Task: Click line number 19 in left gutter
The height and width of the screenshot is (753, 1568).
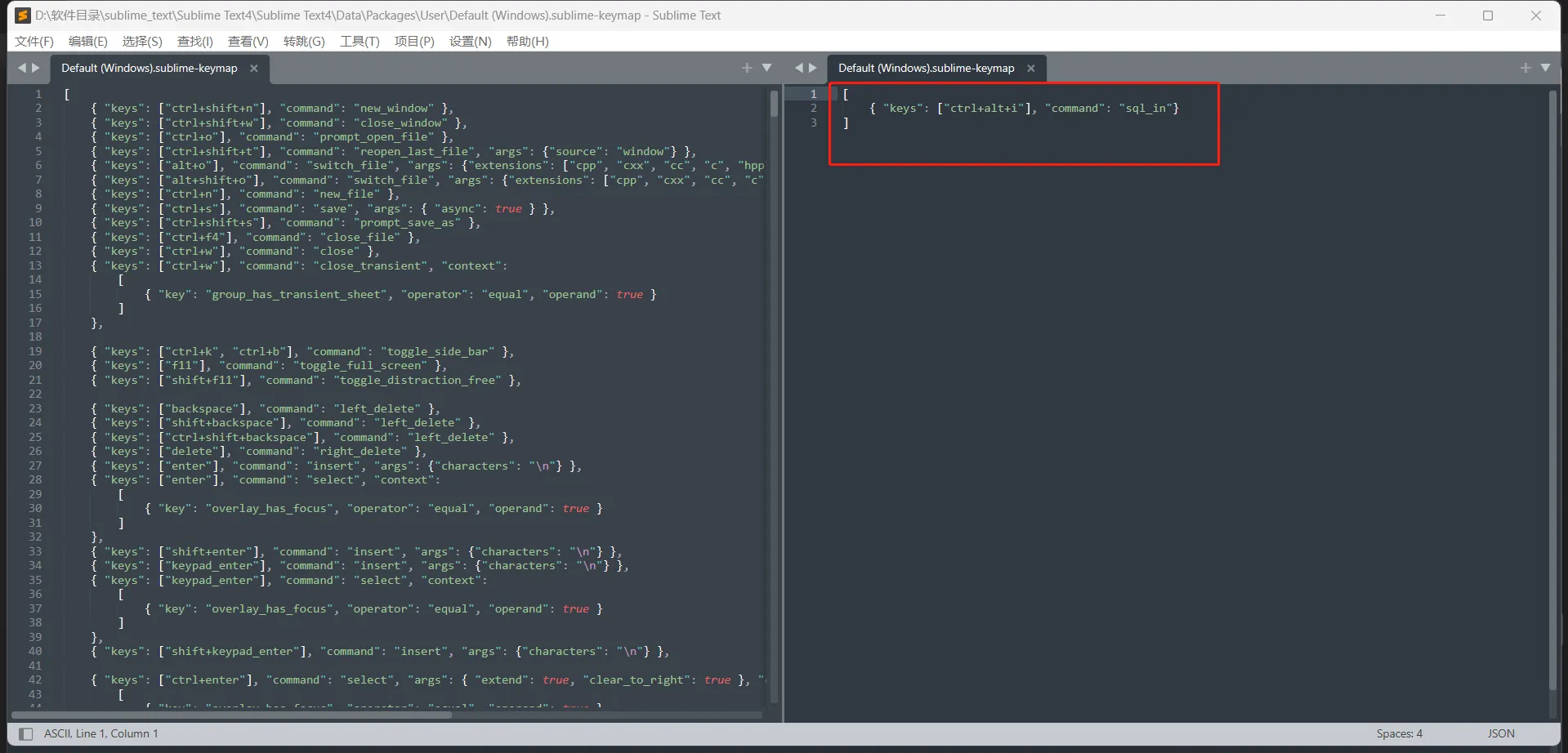Action: point(35,351)
